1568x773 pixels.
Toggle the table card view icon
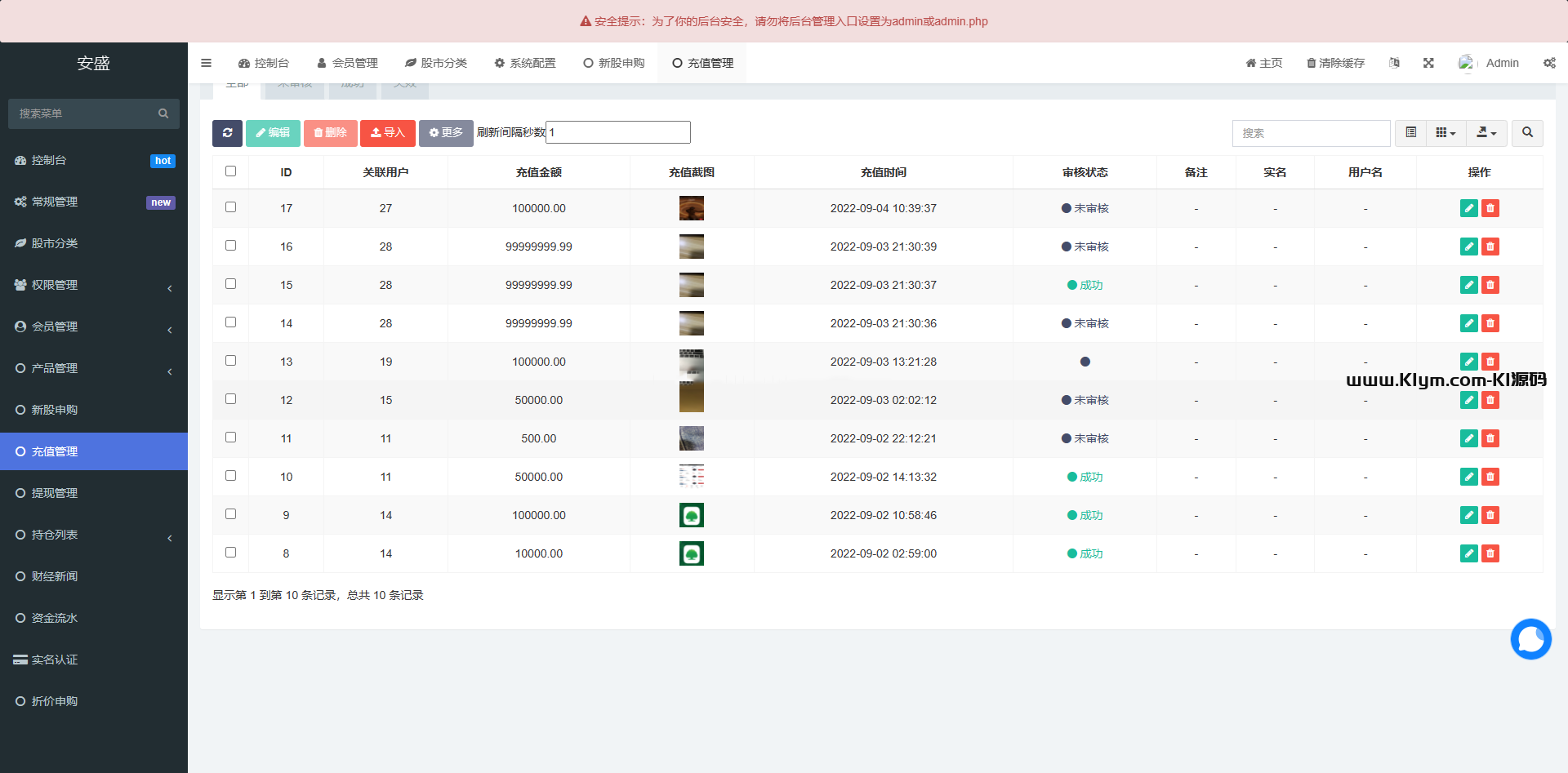click(1410, 133)
